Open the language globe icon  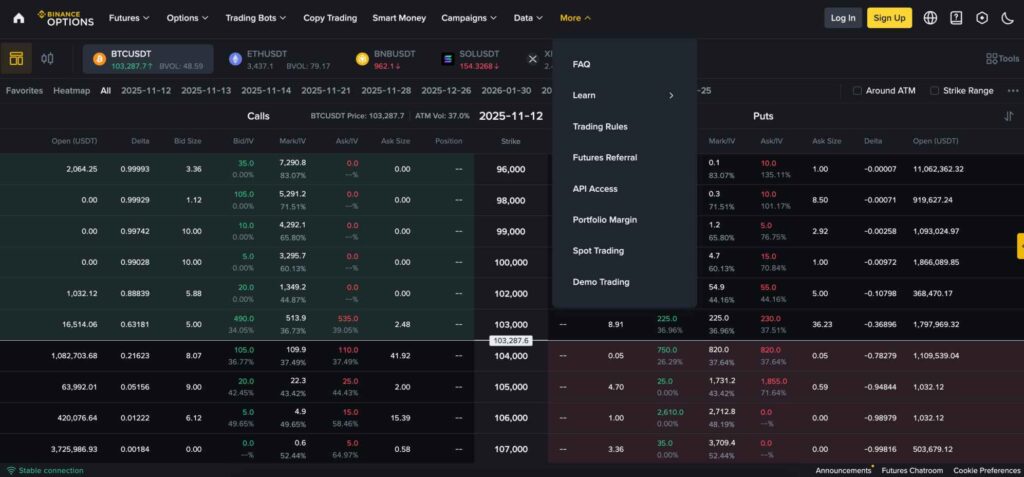coord(930,18)
